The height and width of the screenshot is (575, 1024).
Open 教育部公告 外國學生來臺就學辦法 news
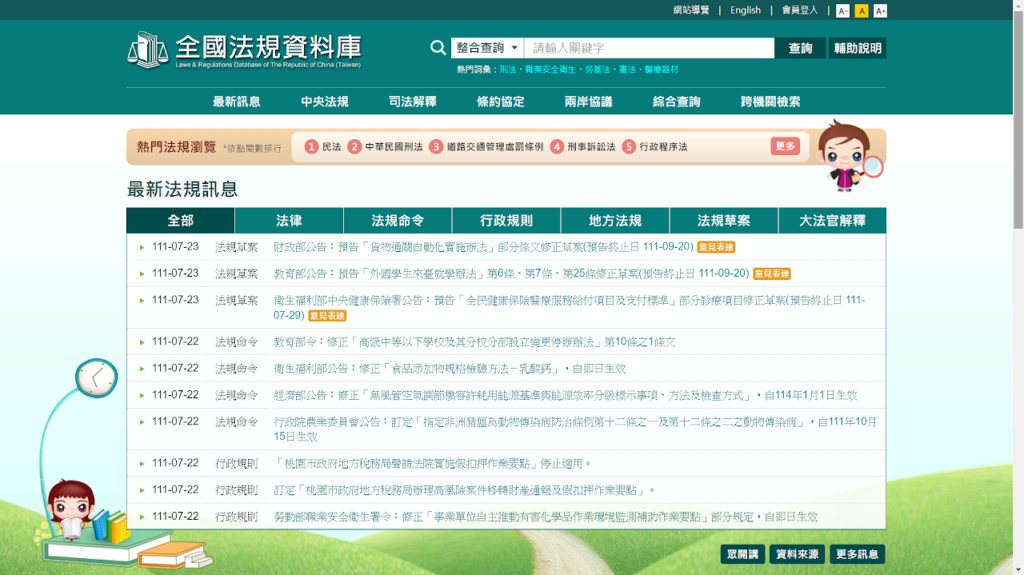click(511, 274)
